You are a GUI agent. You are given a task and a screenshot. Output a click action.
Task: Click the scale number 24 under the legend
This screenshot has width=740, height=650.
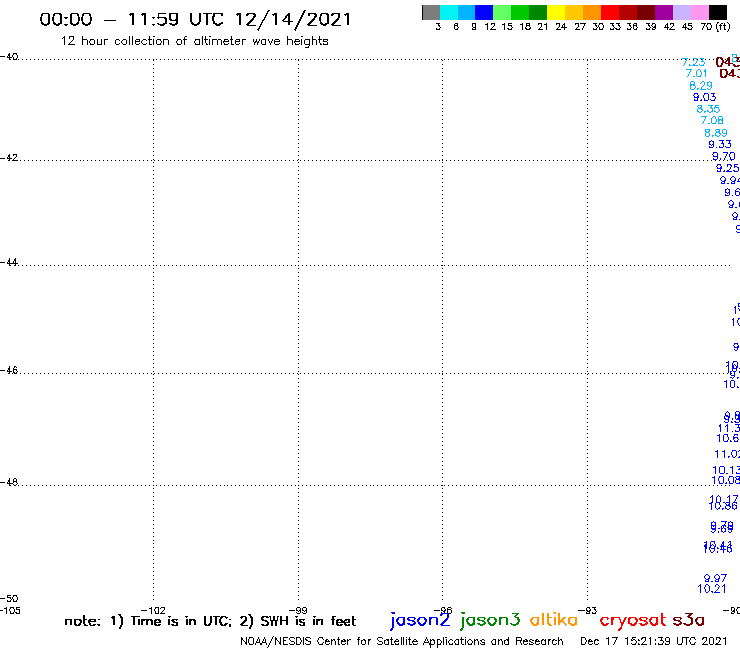coord(561,27)
